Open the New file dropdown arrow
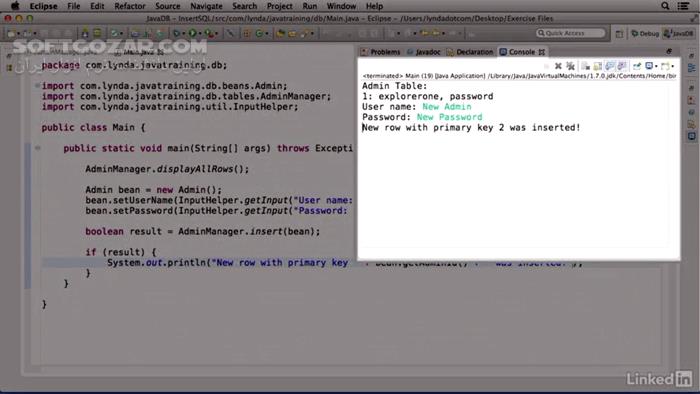This screenshot has width=700, height=394. click(x=18, y=33)
